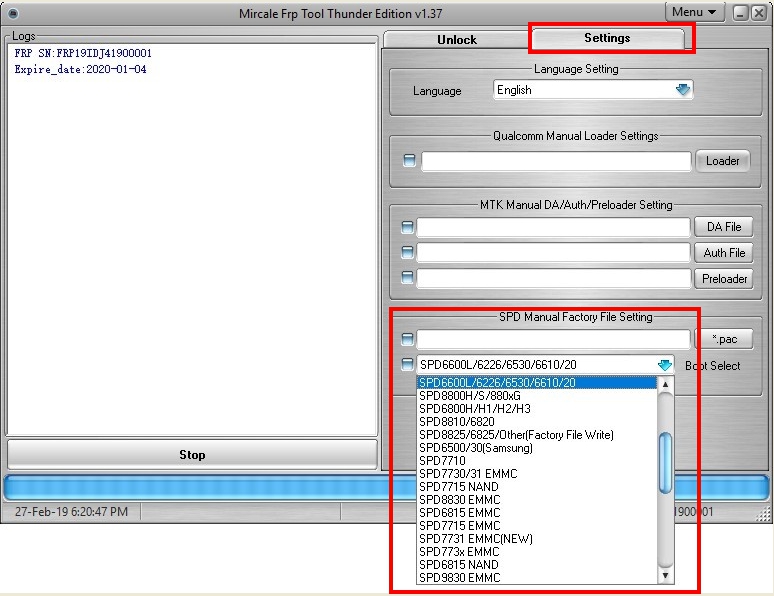
Task: Select SPD8830 EMMC in the list
Action: 537,500
